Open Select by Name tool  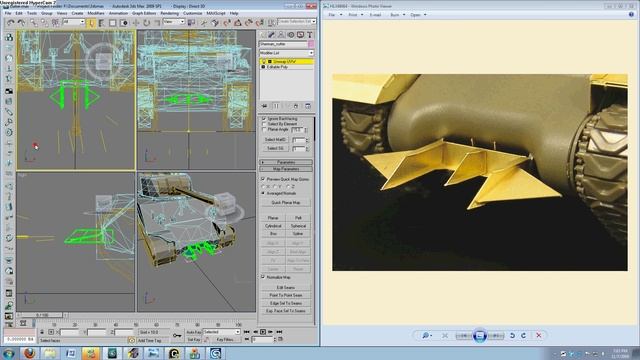point(101,23)
